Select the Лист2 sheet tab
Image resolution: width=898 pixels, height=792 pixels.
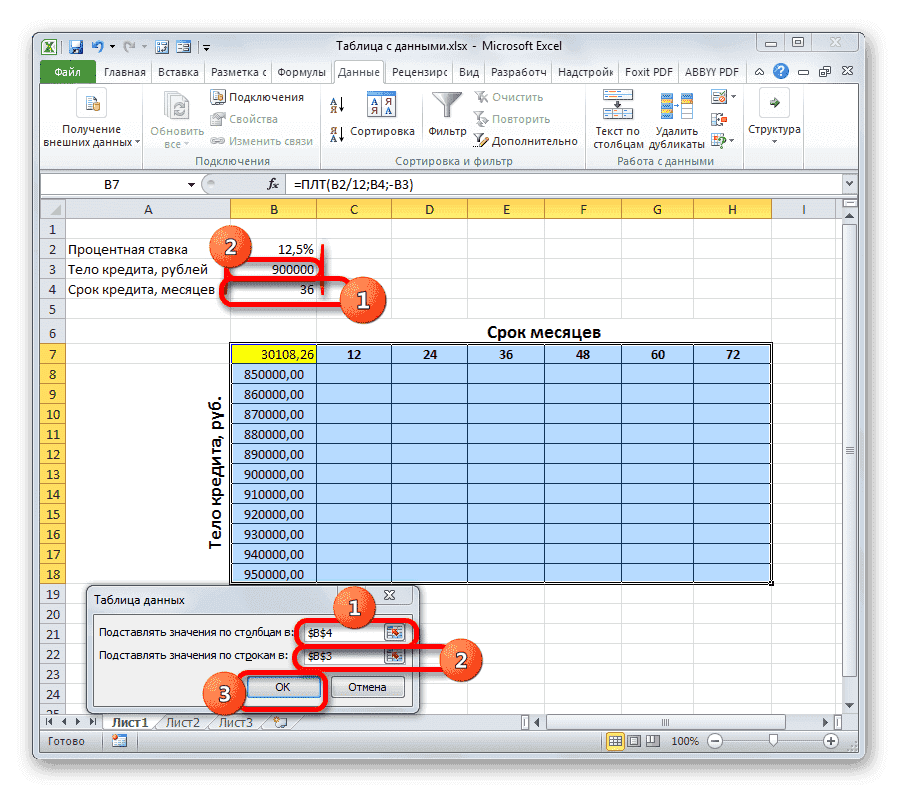[184, 721]
